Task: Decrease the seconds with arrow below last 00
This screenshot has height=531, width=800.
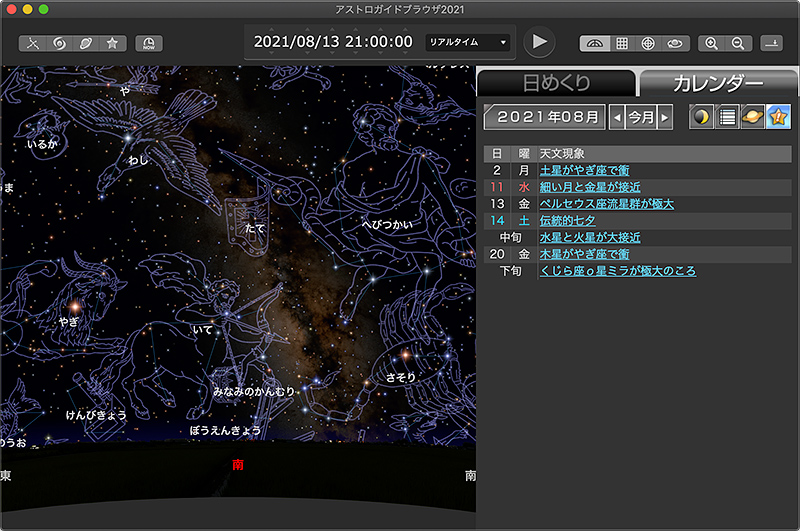Action: pyautogui.click(x=404, y=53)
